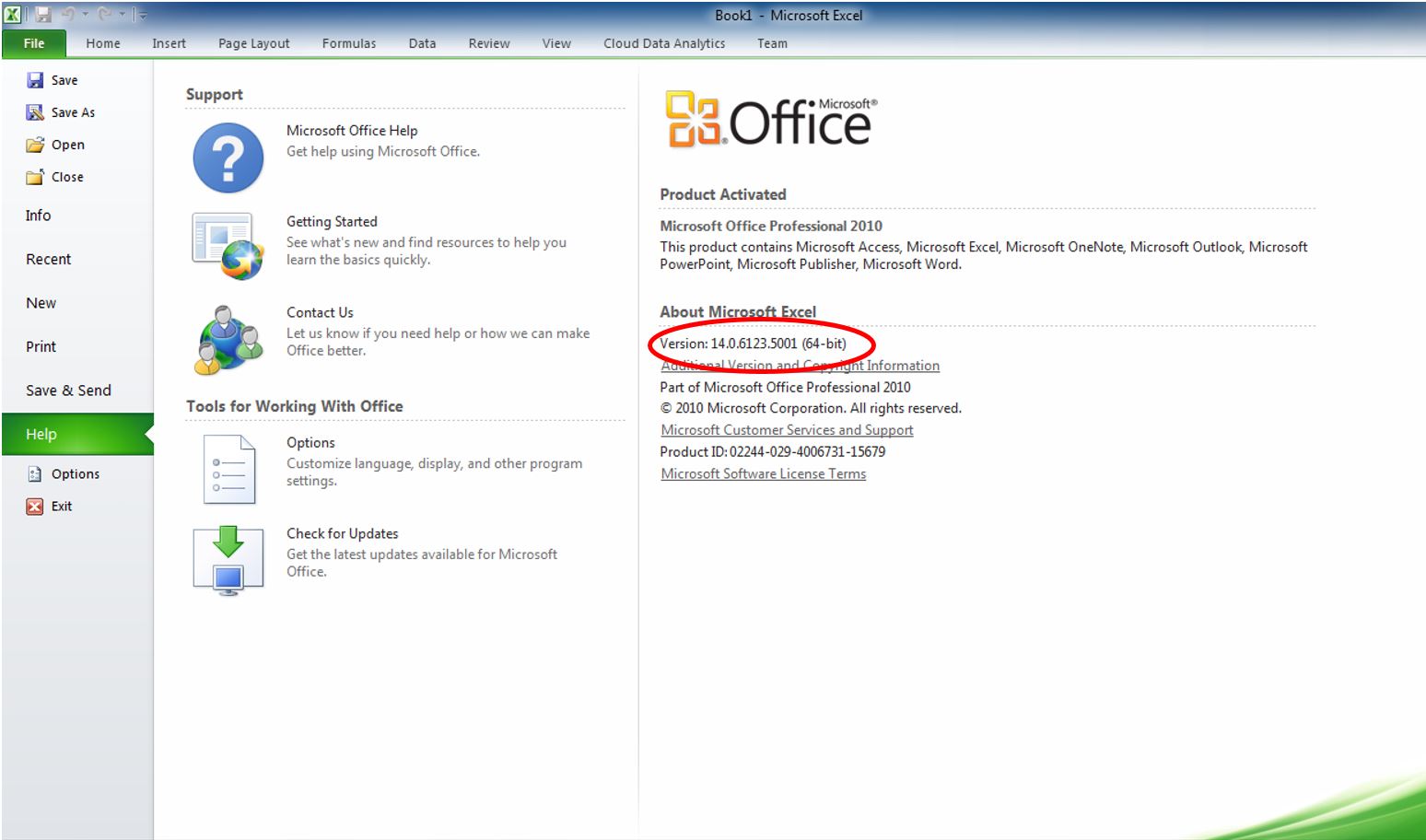The image size is (1426, 840).
Task: Click the red Exit icon in sidebar
Action: [35, 506]
